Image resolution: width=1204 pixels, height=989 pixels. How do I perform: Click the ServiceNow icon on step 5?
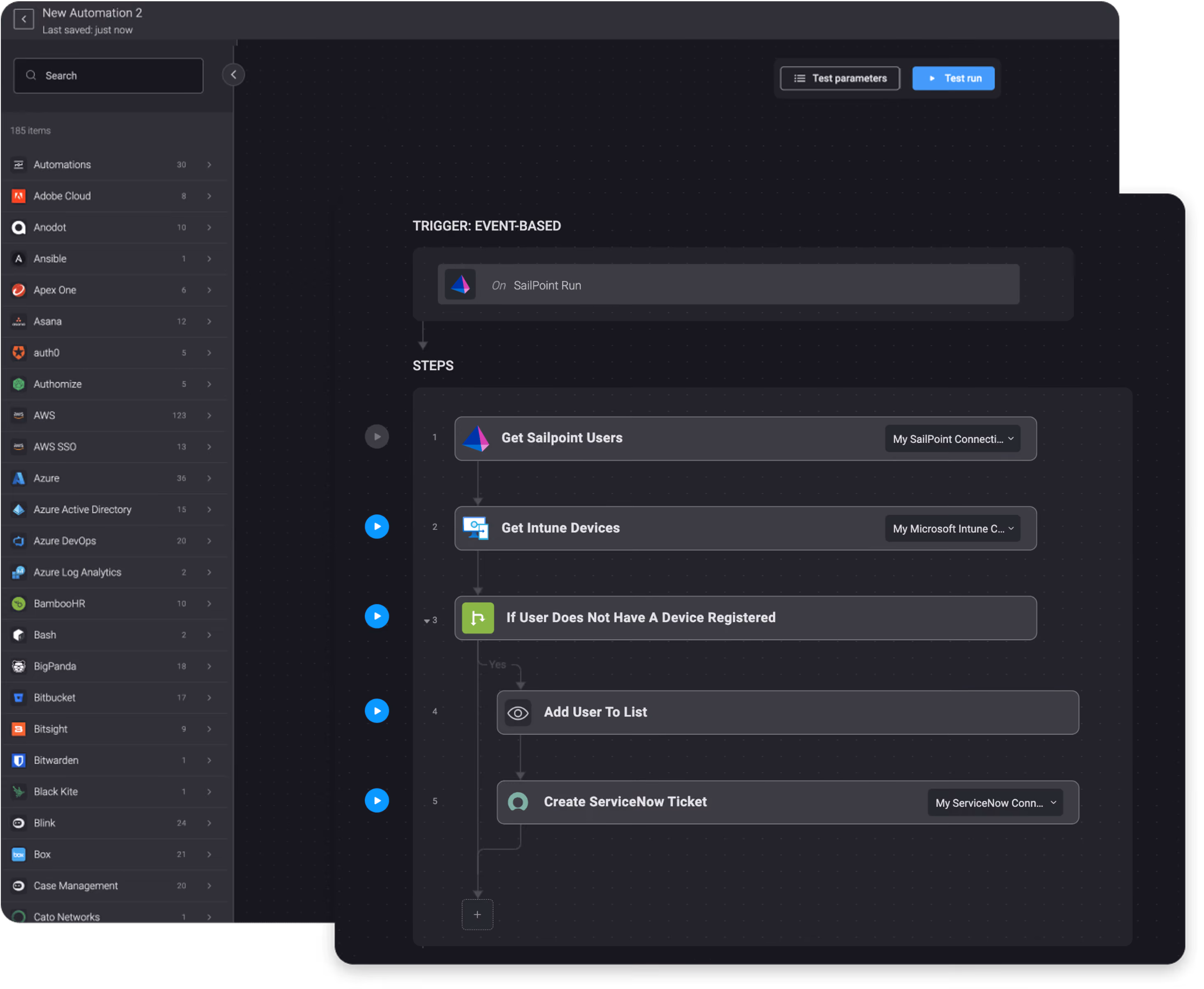click(518, 802)
